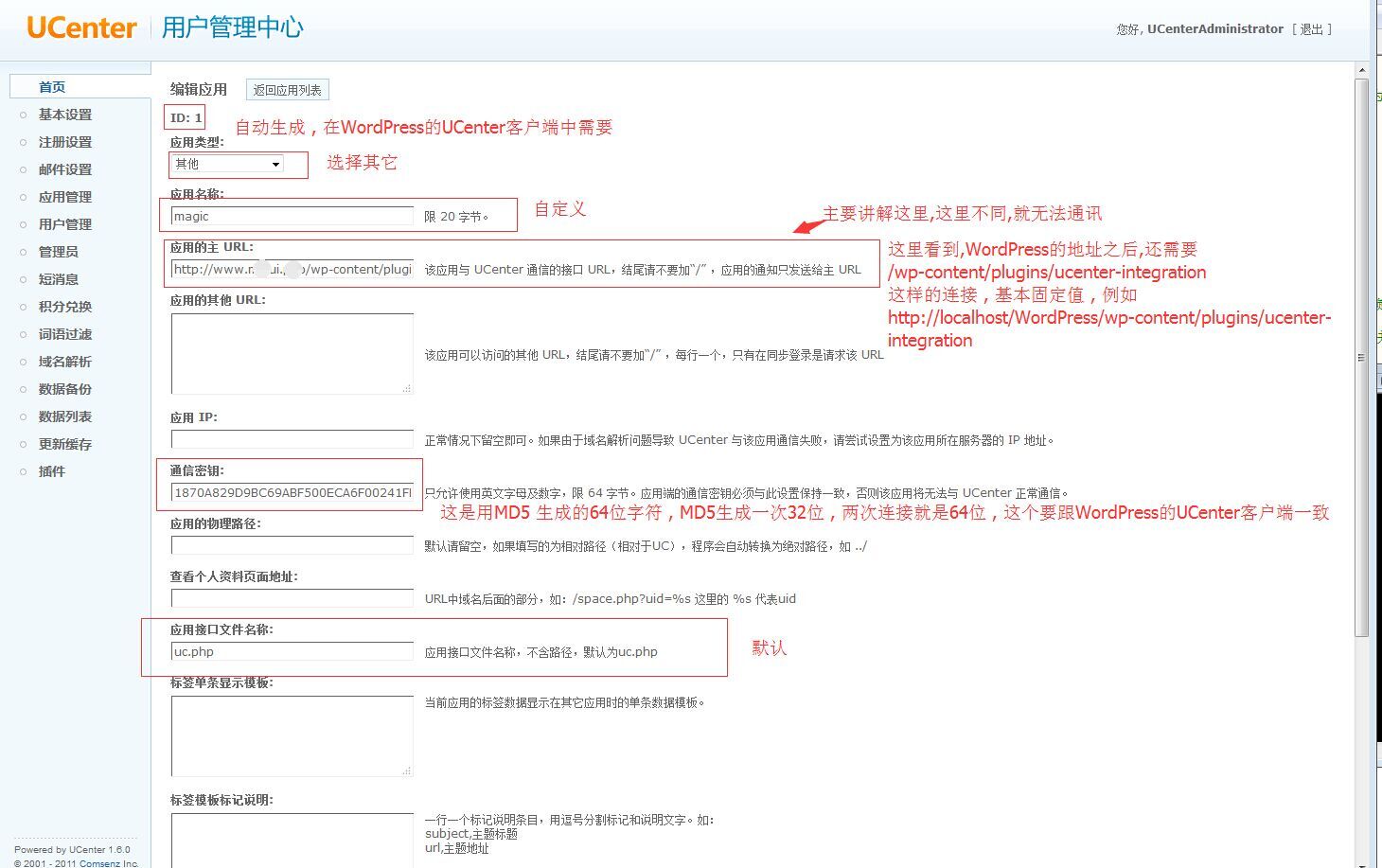Open the 应用类型 dropdown showing 其他
The height and width of the screenshot is (868, 1382).
pos(227,164)
